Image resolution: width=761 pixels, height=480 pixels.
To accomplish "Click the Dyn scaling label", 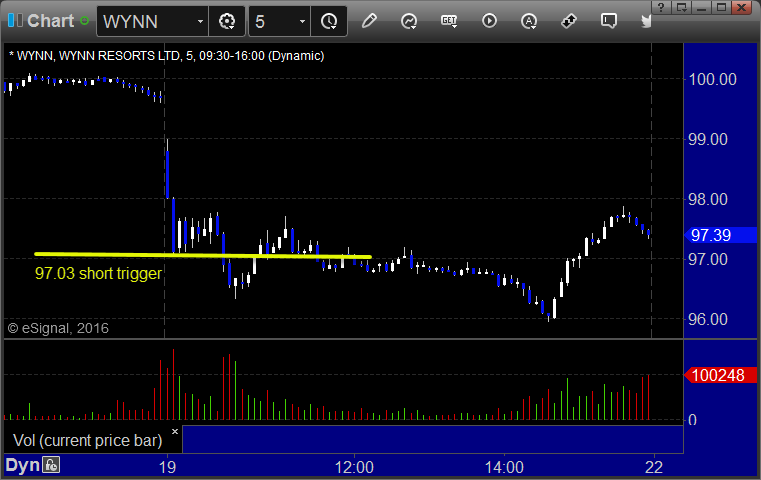I will click(x=22, y=465).
